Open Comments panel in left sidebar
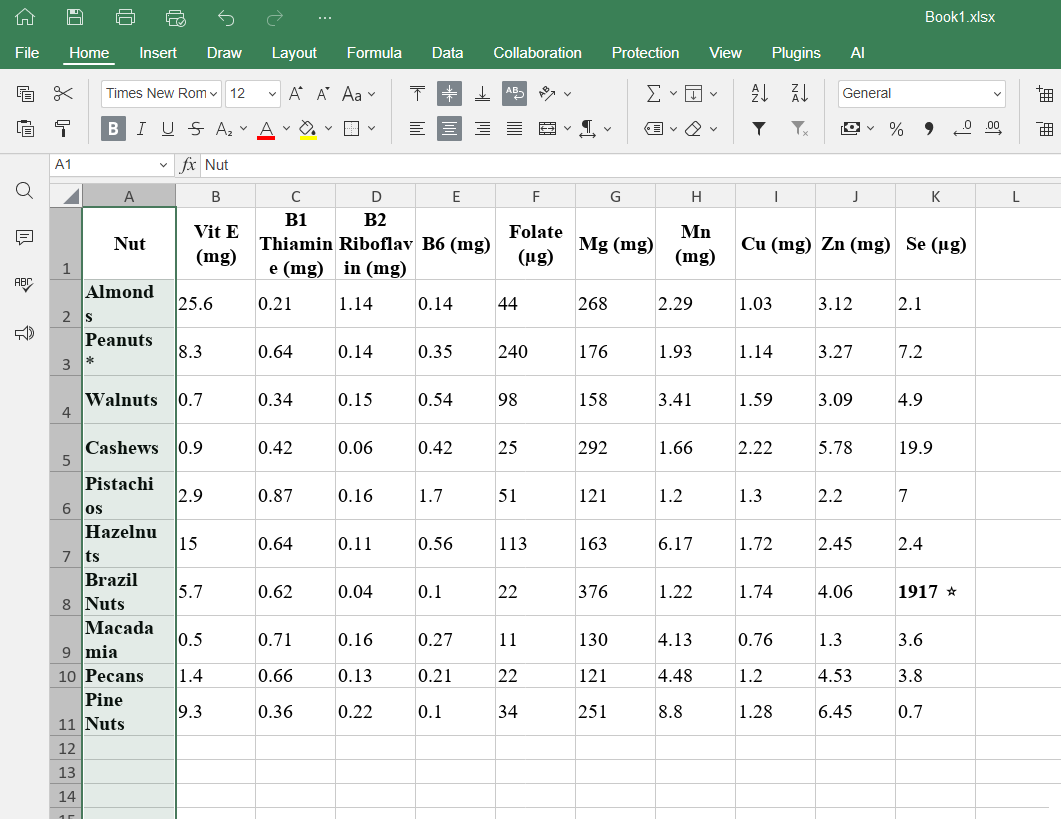Viewport: 1061px width, 819px height. 25,237
